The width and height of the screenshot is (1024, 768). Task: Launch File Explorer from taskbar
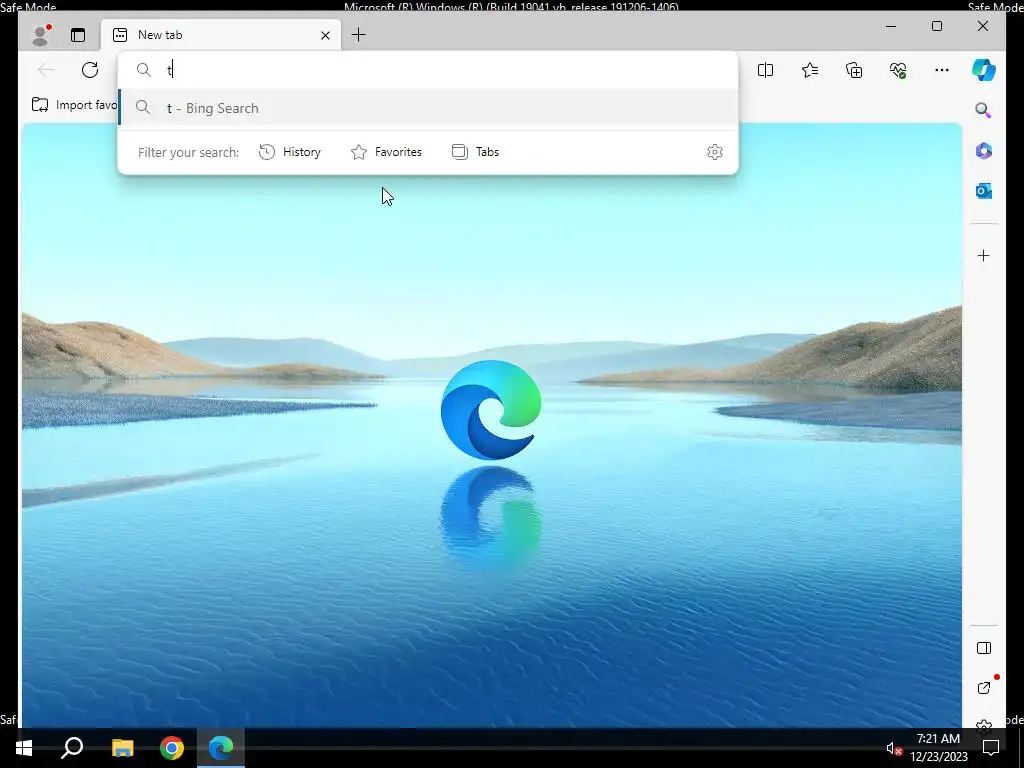click(x=122, y=748)
